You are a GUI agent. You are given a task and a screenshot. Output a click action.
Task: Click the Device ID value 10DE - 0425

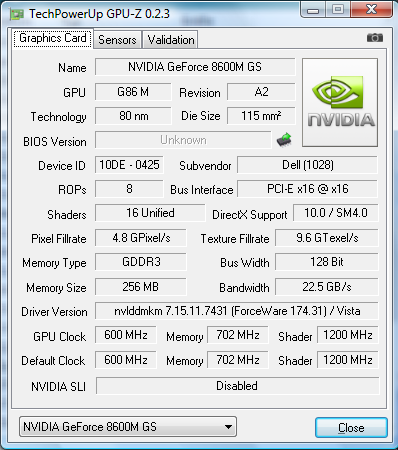pos(129,165)
